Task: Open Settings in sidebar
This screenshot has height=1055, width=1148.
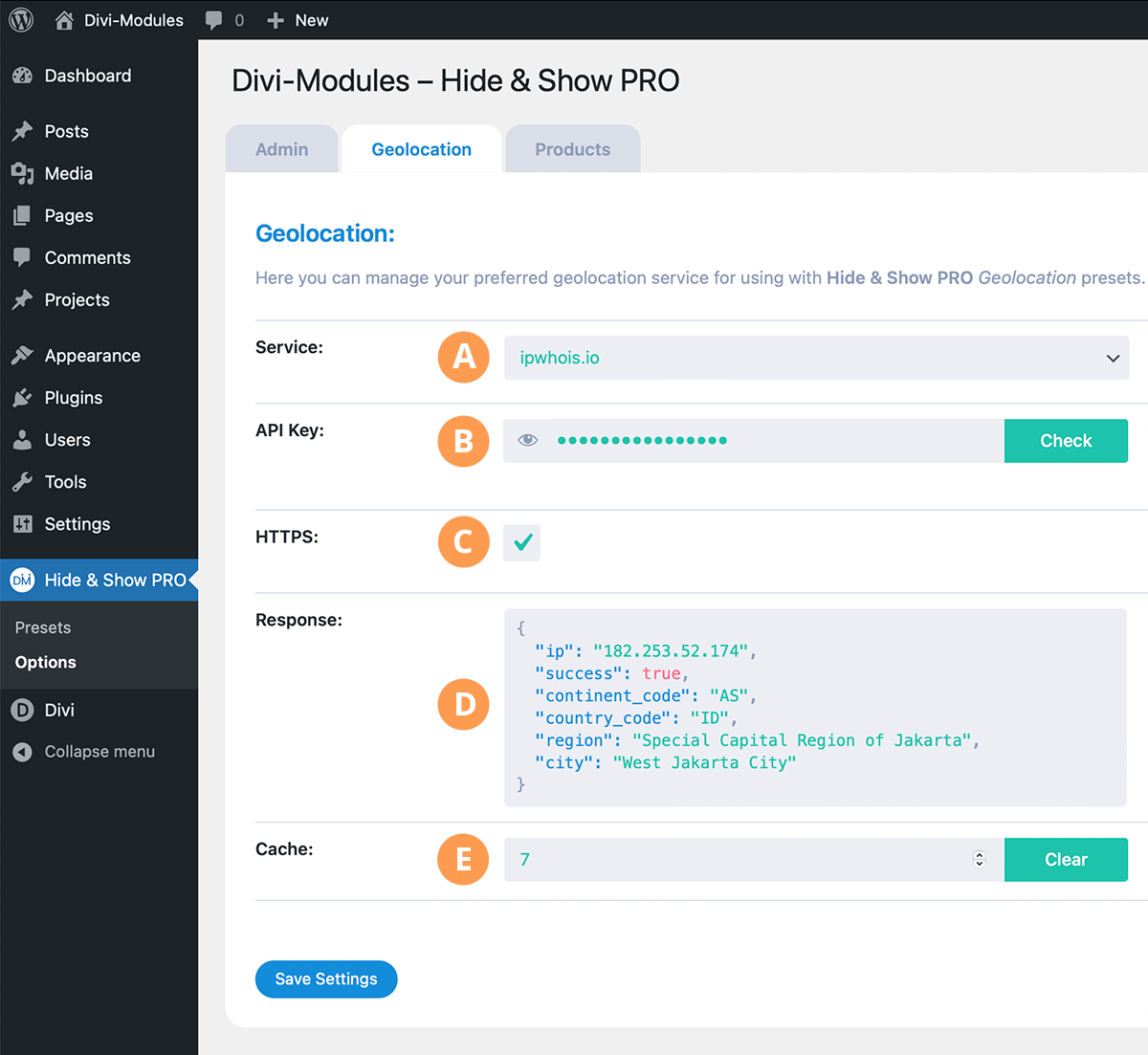Action: coord(77,523)
